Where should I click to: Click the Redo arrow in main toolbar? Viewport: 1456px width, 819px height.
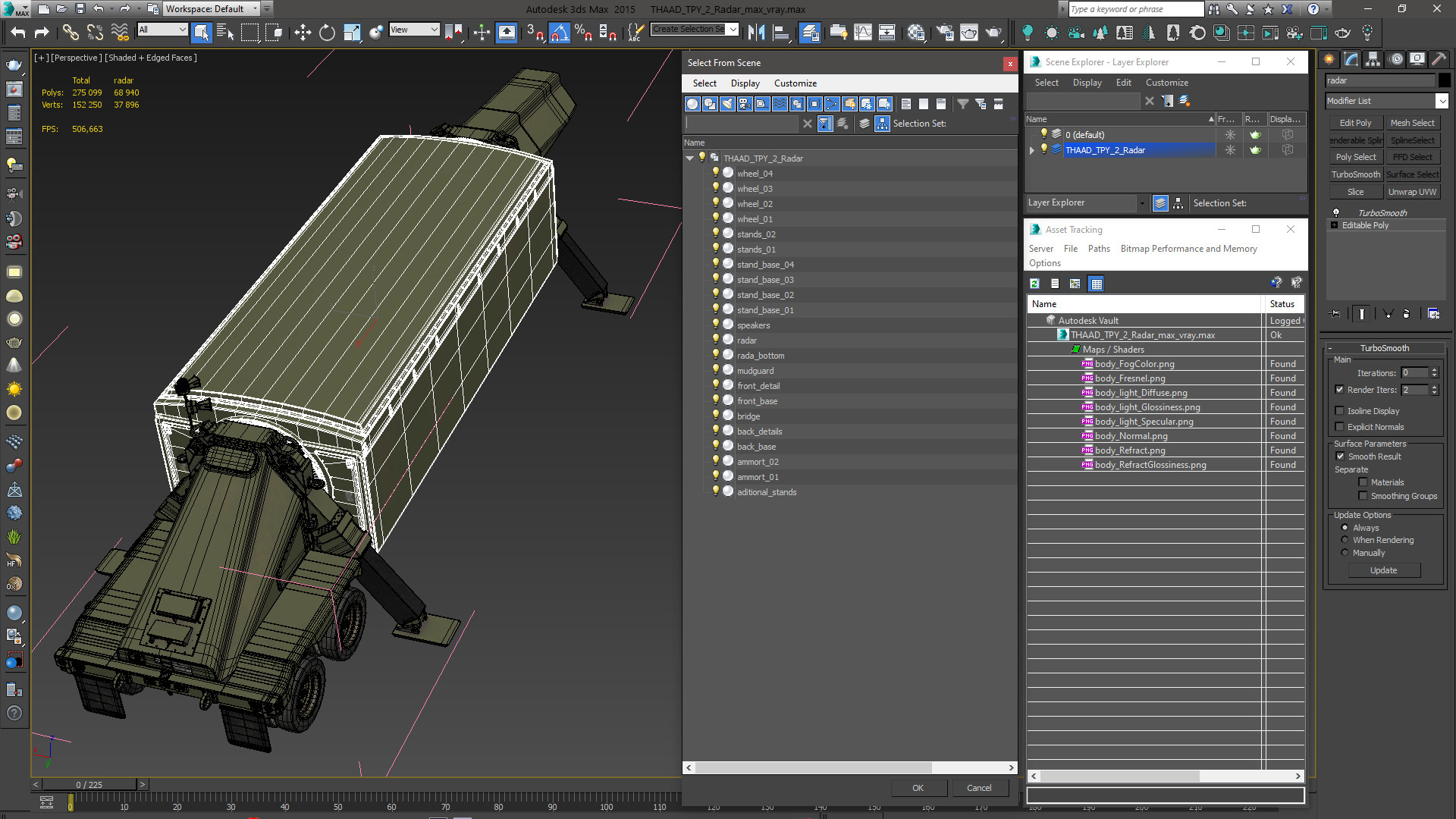(x=42, y=32)
